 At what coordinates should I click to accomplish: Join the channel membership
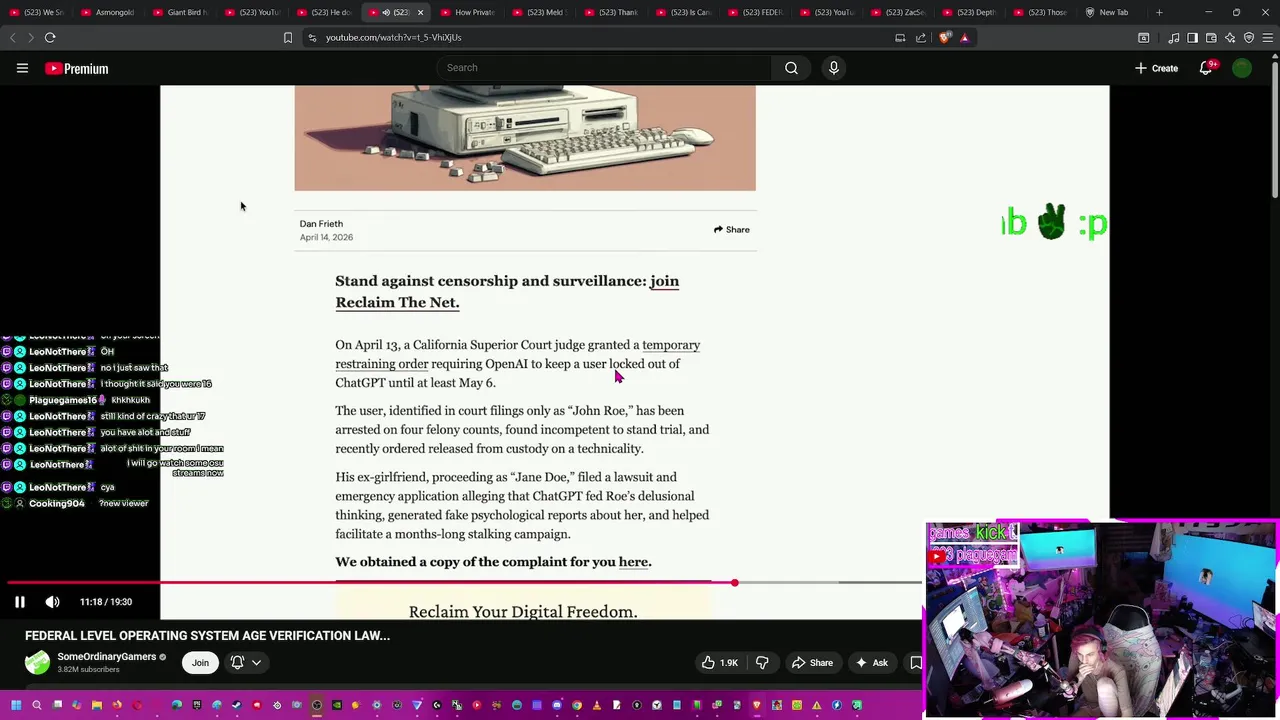coord(200,662)
